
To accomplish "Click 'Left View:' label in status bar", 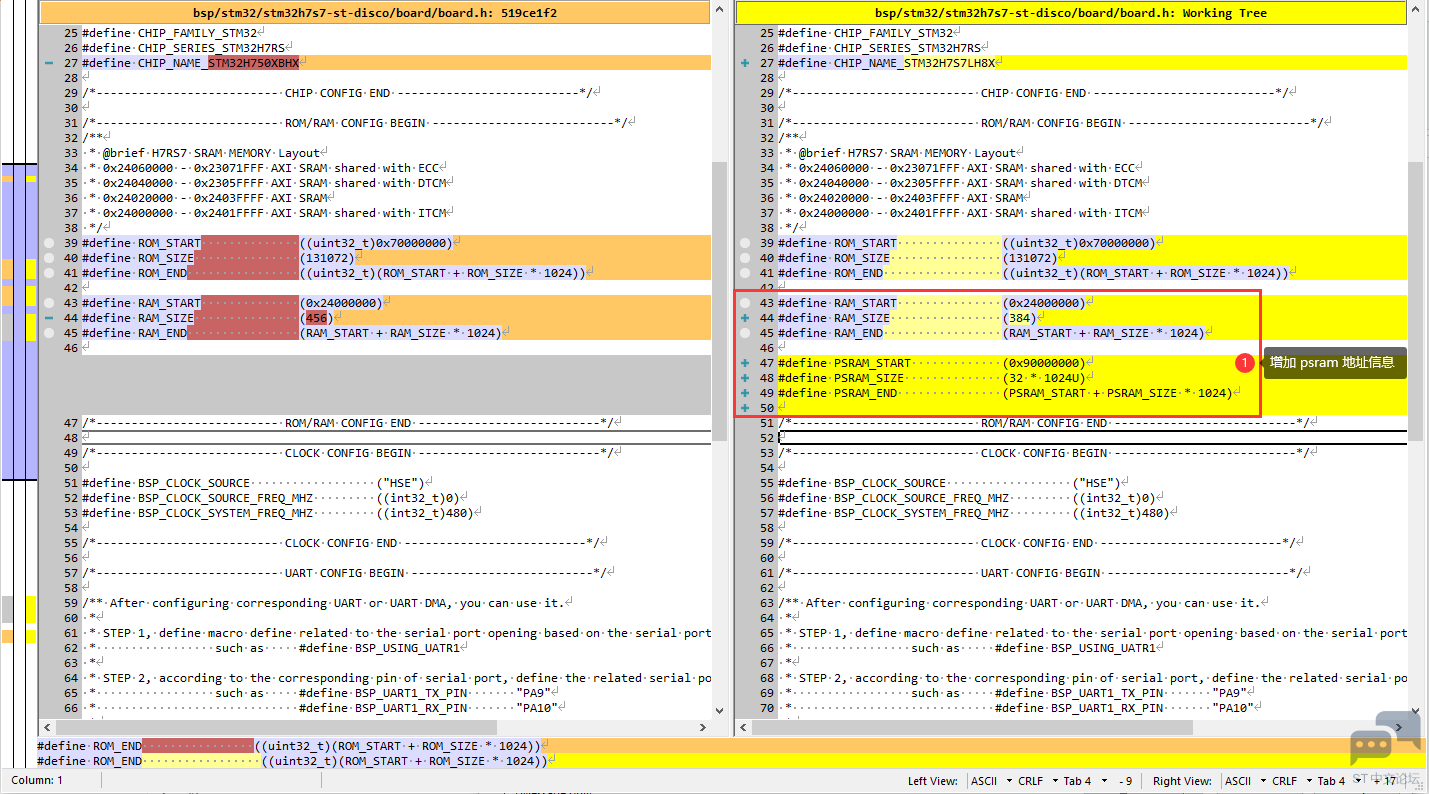I will click(x=932, y=781).
